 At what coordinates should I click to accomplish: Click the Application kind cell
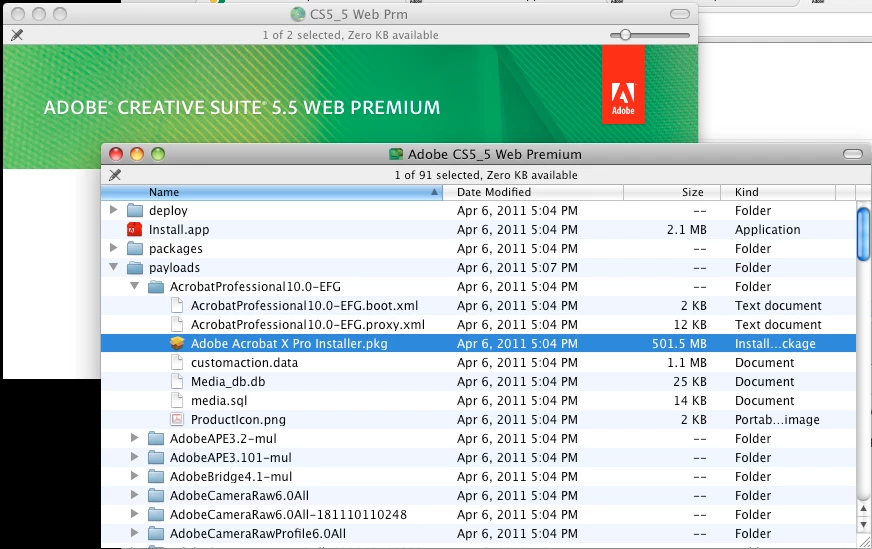coord(767,230)
